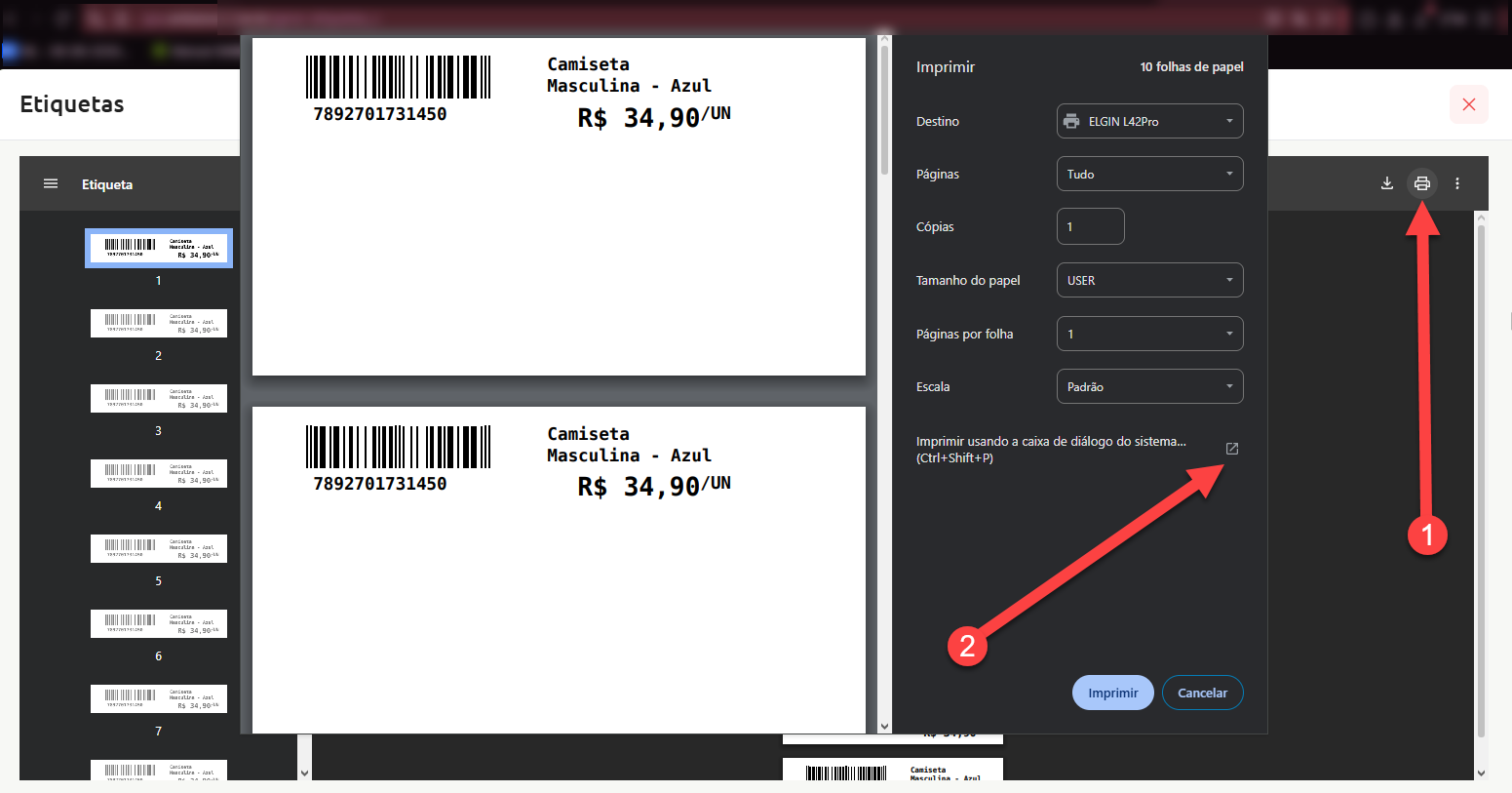The width and height of the screenshot is (1512, 793).
Task: Click the '10 folhas de papel' text
Action: tap(1192, 67)
